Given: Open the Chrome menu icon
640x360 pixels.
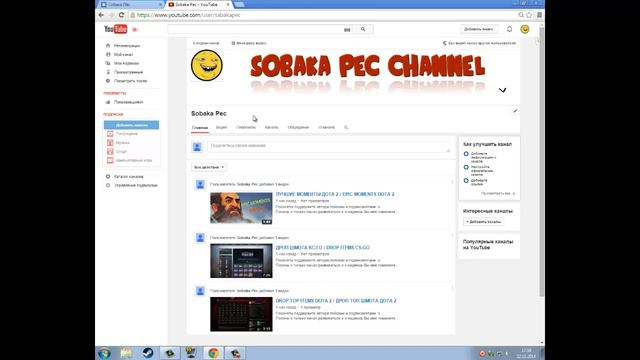Looking at the screenshot, I should [539, 15].
